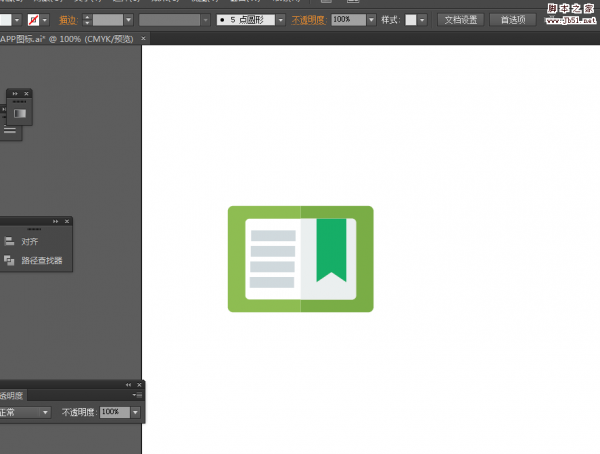Click the stroke color swatch with red slash
This screenshot has height=454, width=600.
(x=35, y=19)
